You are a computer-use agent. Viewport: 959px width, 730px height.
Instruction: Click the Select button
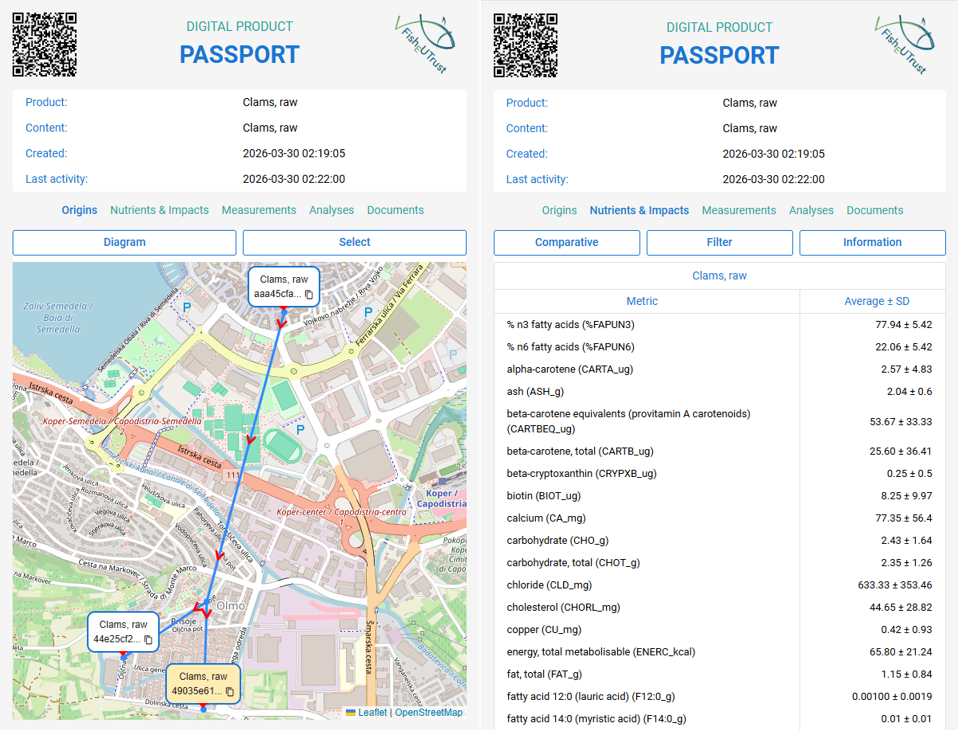click(355, 242)
